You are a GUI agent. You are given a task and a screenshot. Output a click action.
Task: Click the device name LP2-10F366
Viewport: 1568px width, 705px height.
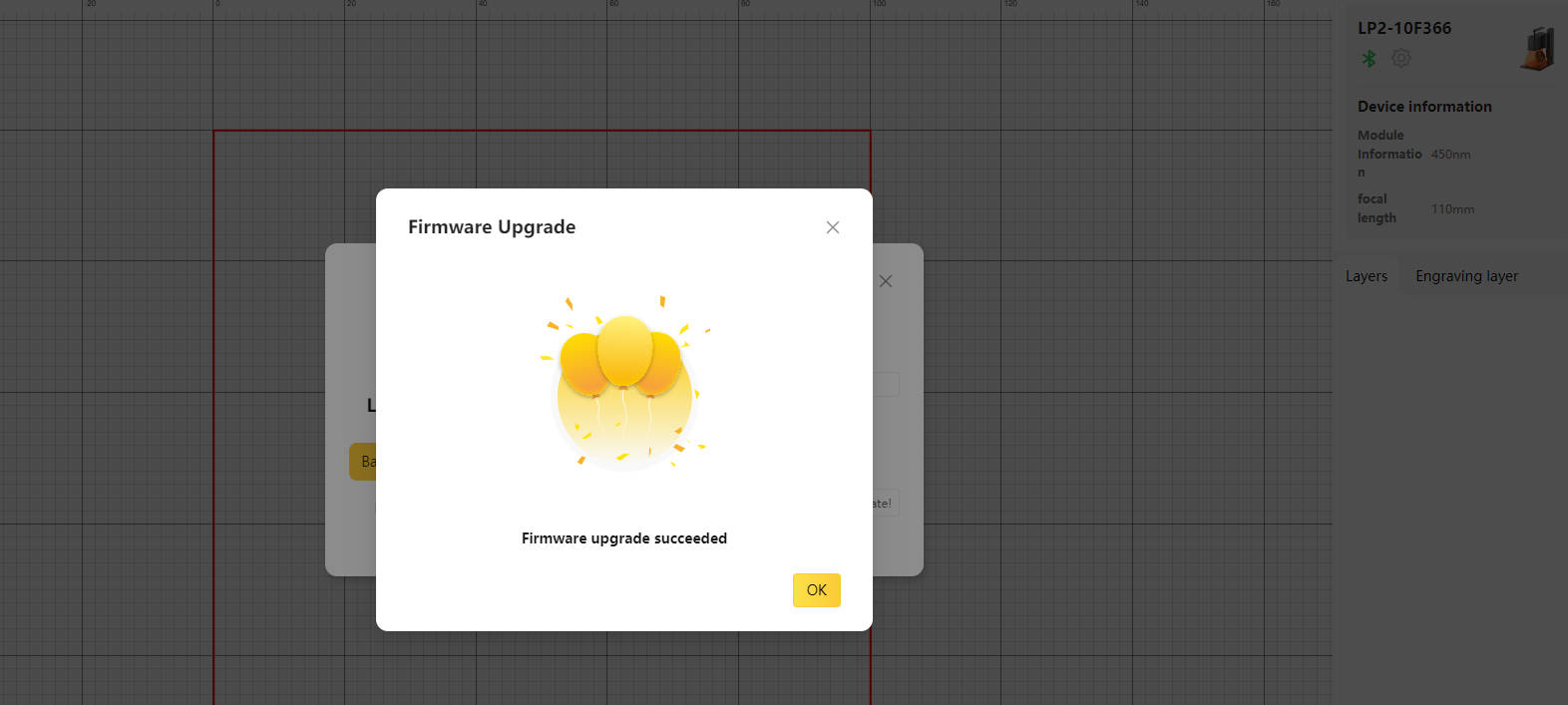(x=1403, y=28)
